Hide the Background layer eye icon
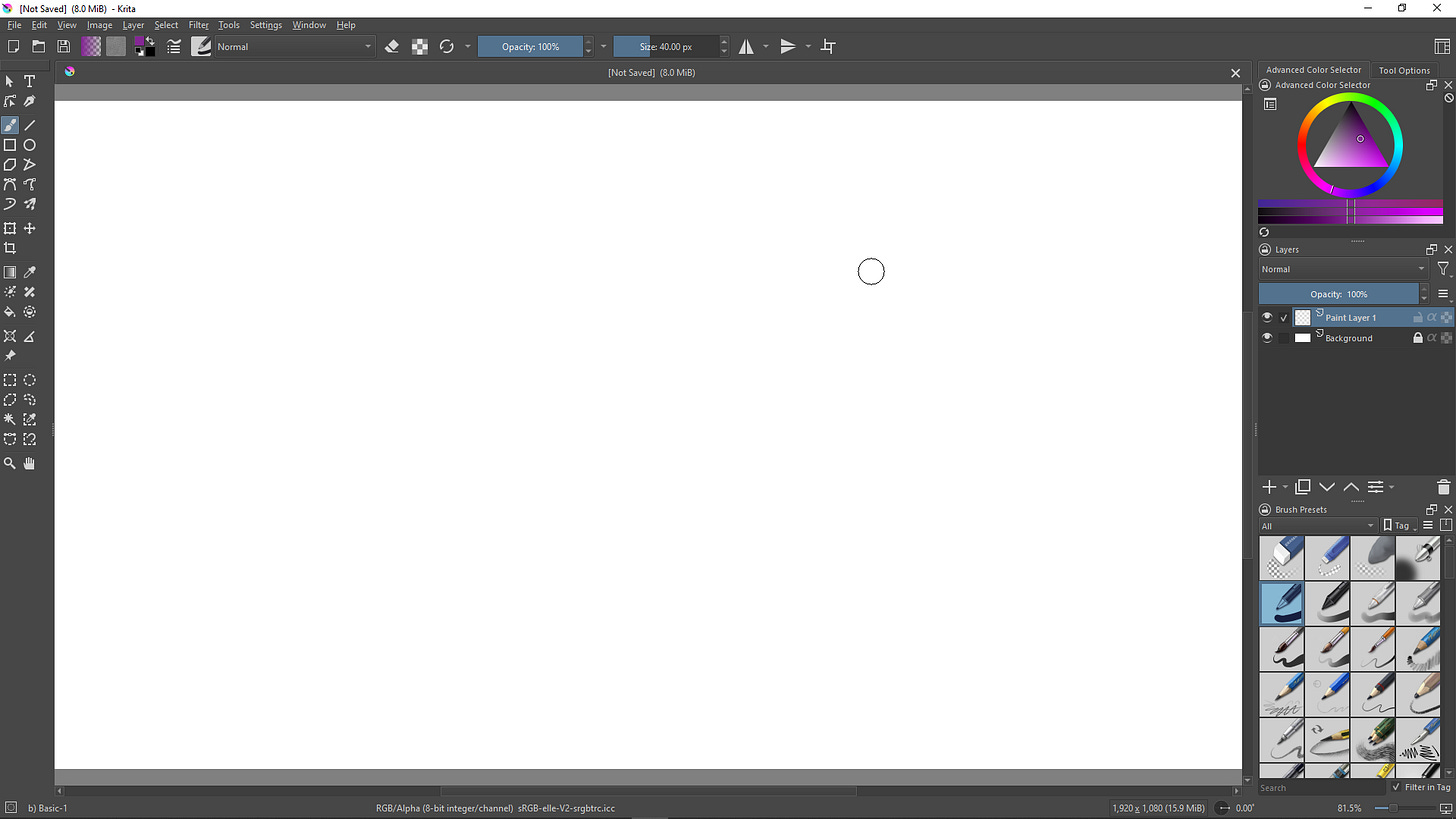The width and height of the screenshot is (1456, 819). [x=1267, y=338]
